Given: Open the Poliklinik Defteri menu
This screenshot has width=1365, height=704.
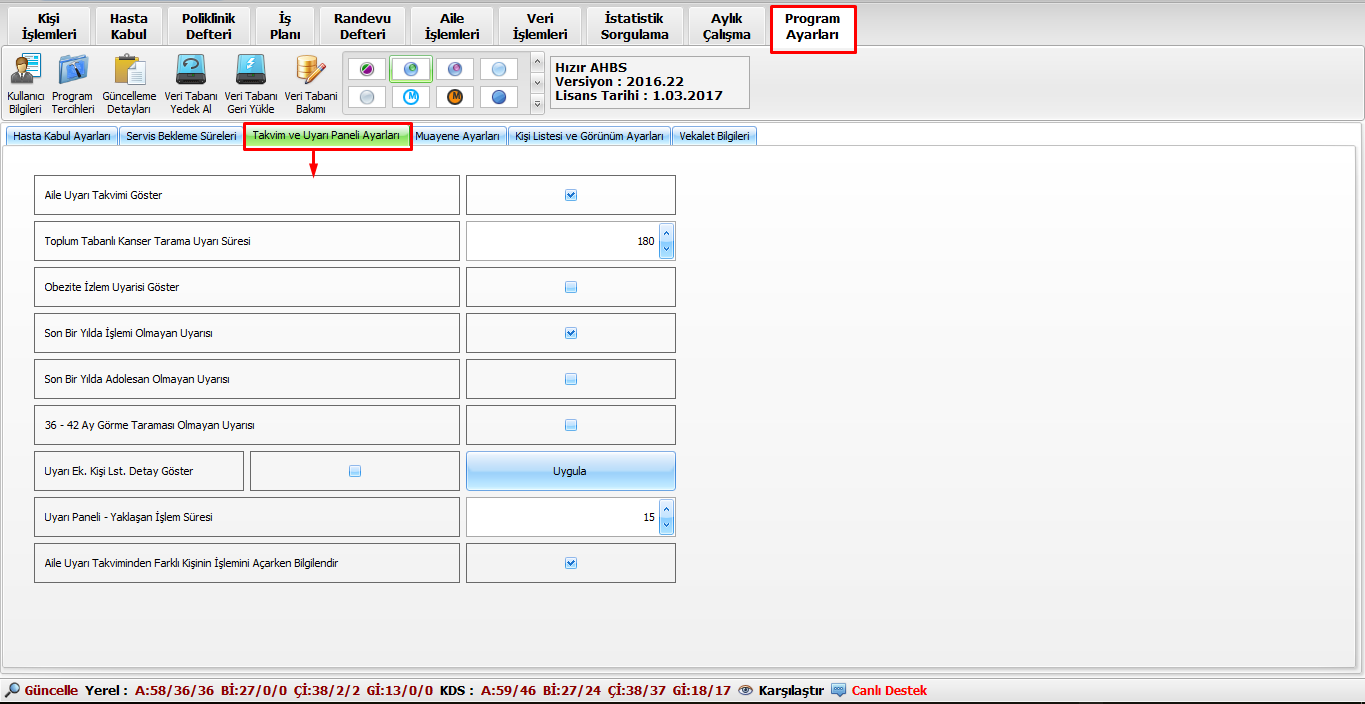Looking at the screenshot, I should pos(208,27).
